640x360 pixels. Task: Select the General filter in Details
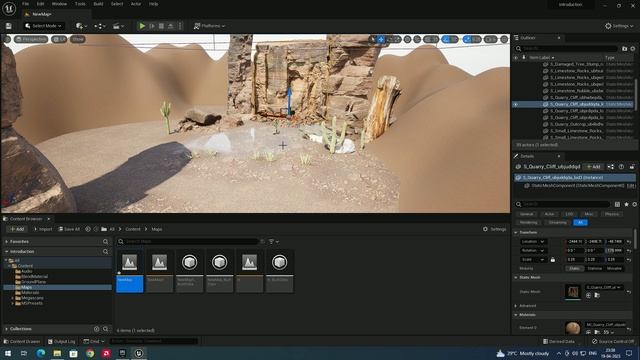[527, 214]
